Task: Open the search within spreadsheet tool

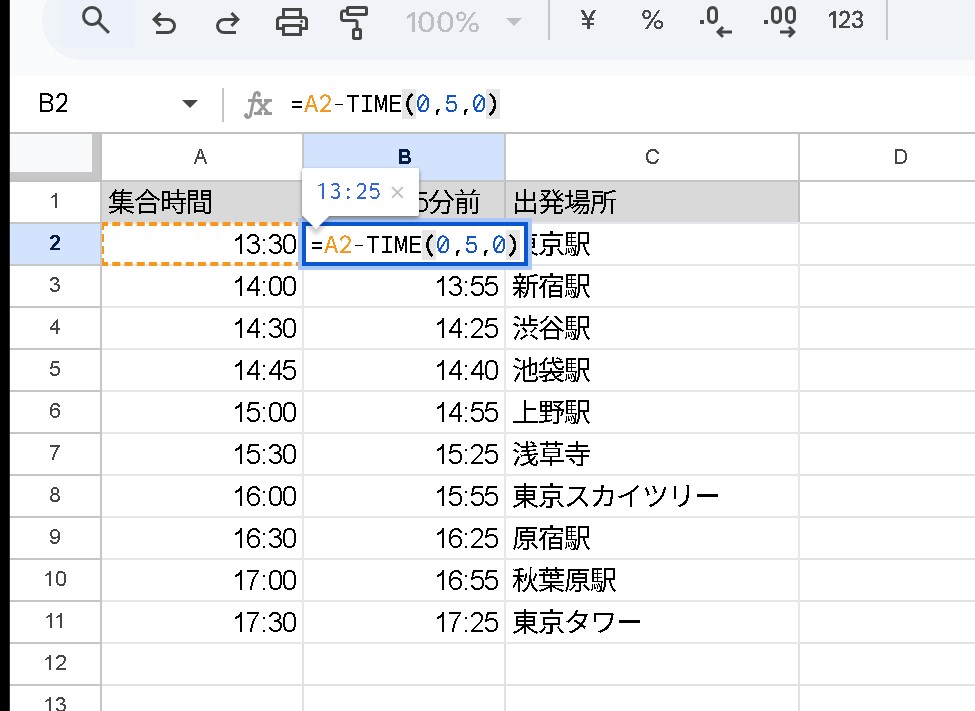Action: pyautogui.click(x=96, y=20)
